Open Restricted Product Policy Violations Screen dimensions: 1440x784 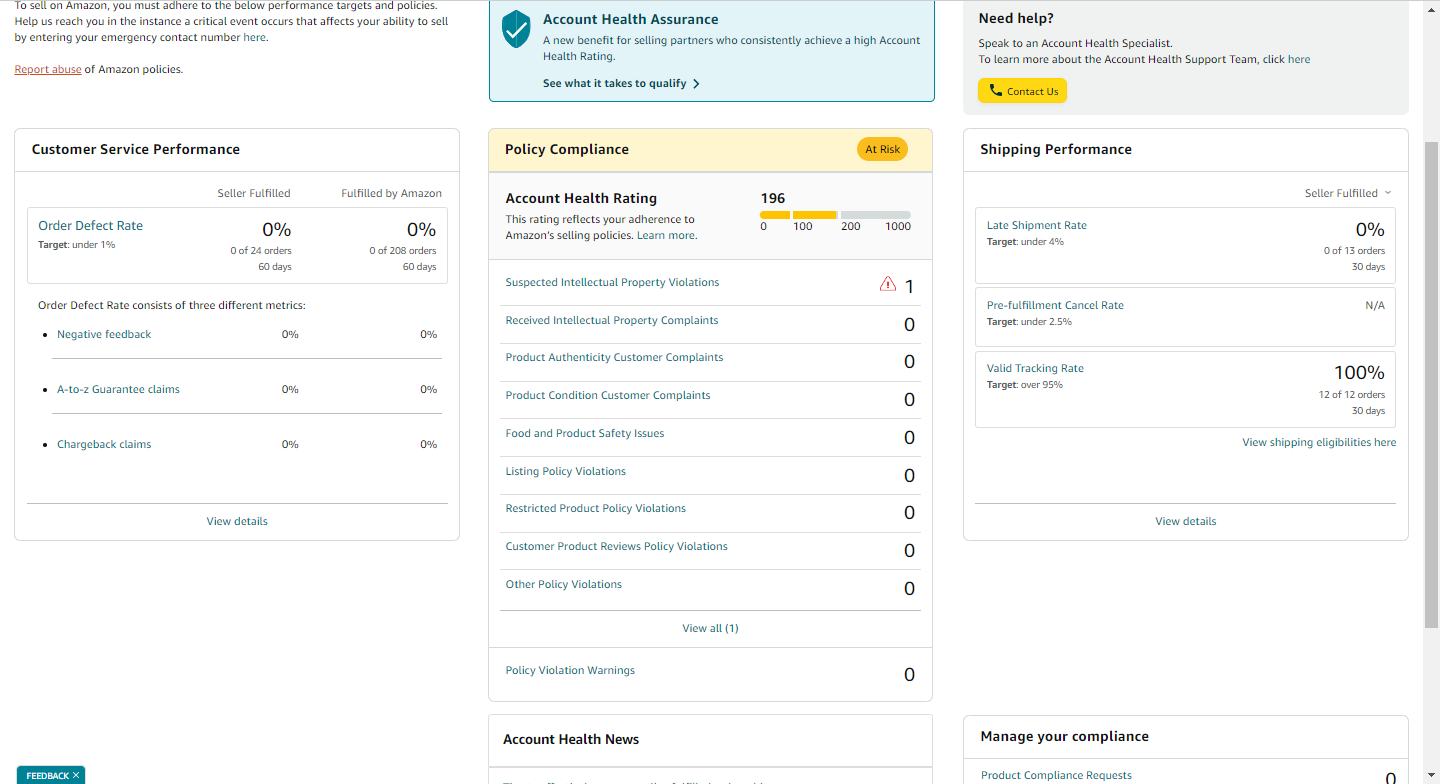[596, 508]
